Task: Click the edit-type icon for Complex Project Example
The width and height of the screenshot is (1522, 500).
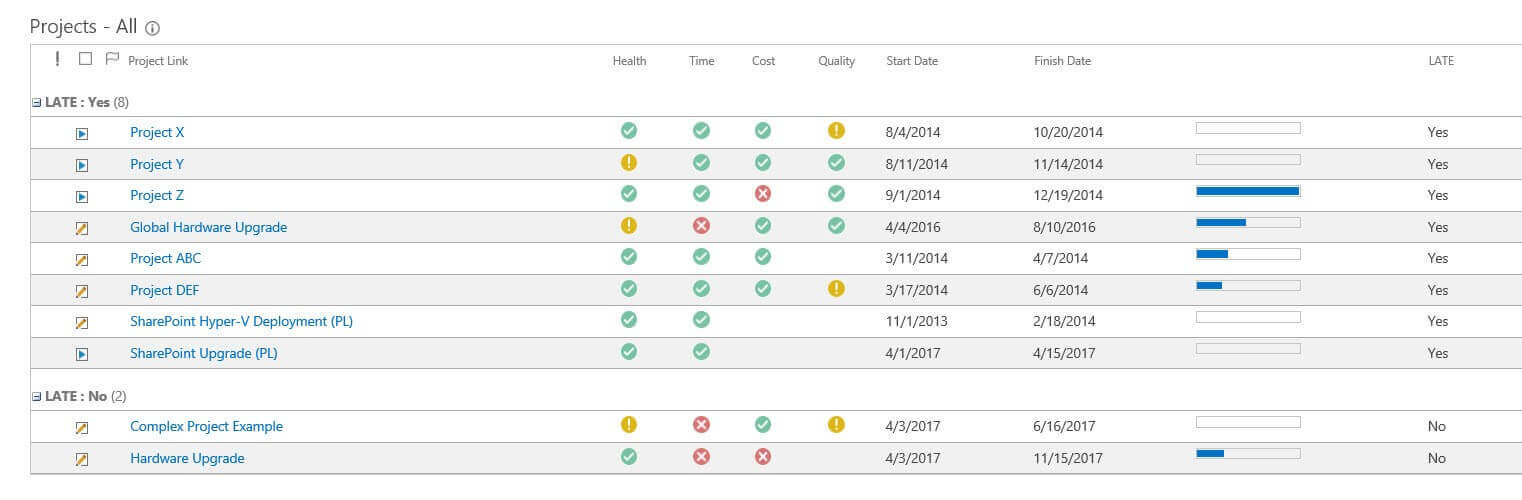Action: pos(82,427)
